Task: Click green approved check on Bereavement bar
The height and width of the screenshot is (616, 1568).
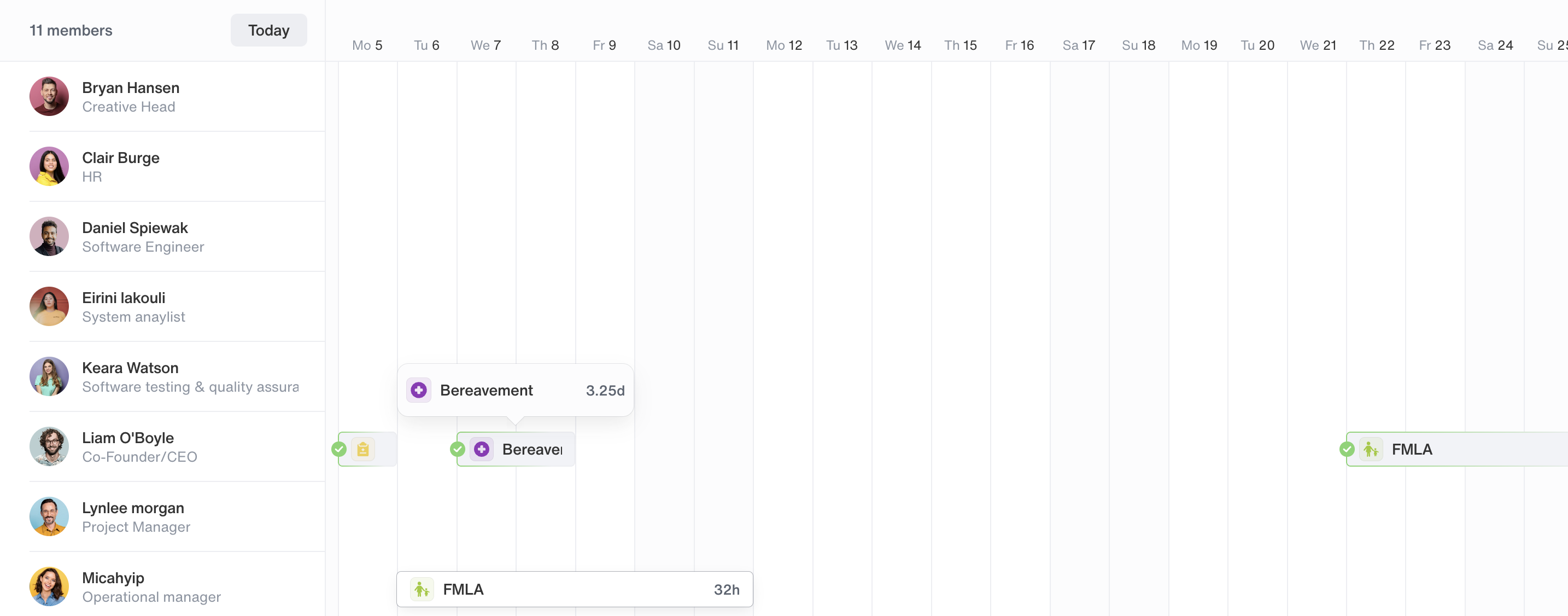Action: pos(458,450)
